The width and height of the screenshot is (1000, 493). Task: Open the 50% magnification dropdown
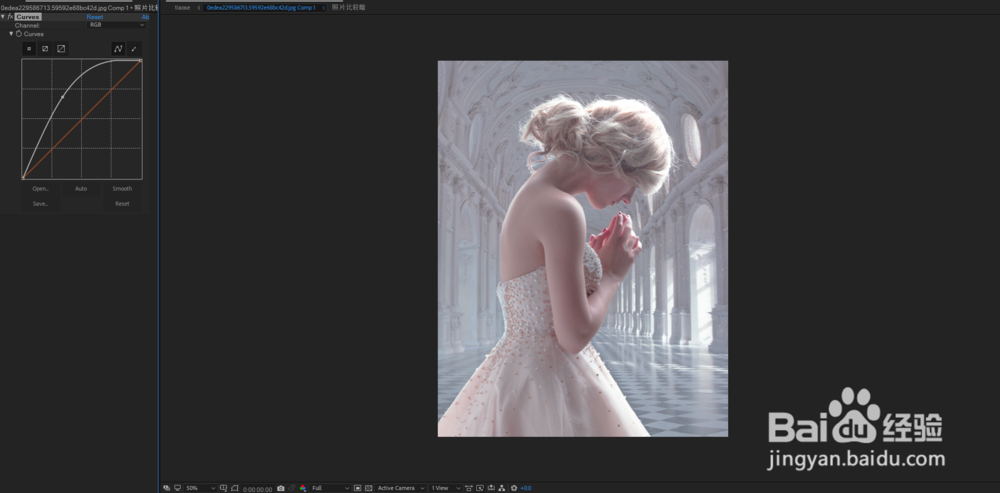point(200,488)
